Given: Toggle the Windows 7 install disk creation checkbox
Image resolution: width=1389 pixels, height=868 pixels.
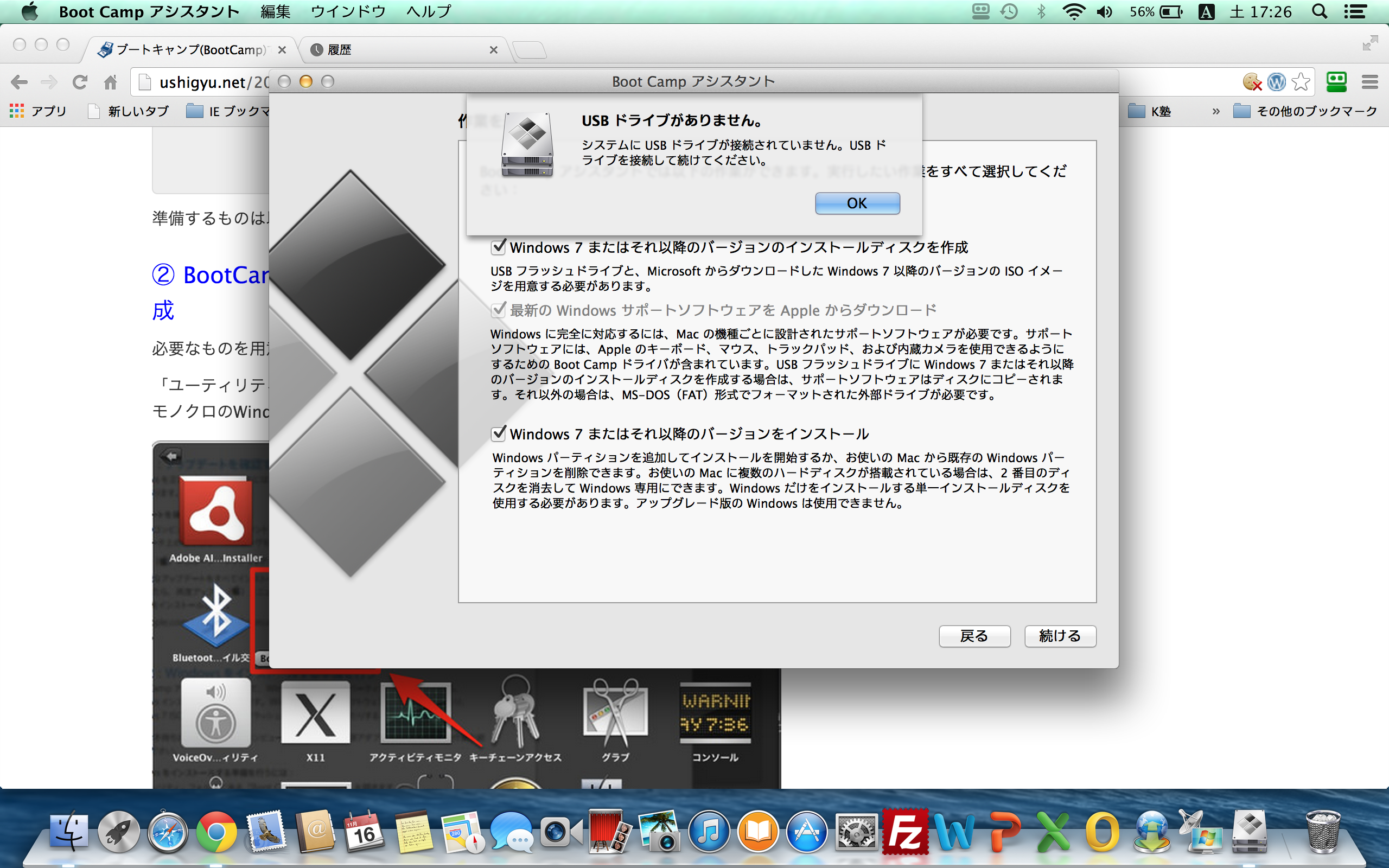Looking at the screenshot, I should (x=498, y=247).
